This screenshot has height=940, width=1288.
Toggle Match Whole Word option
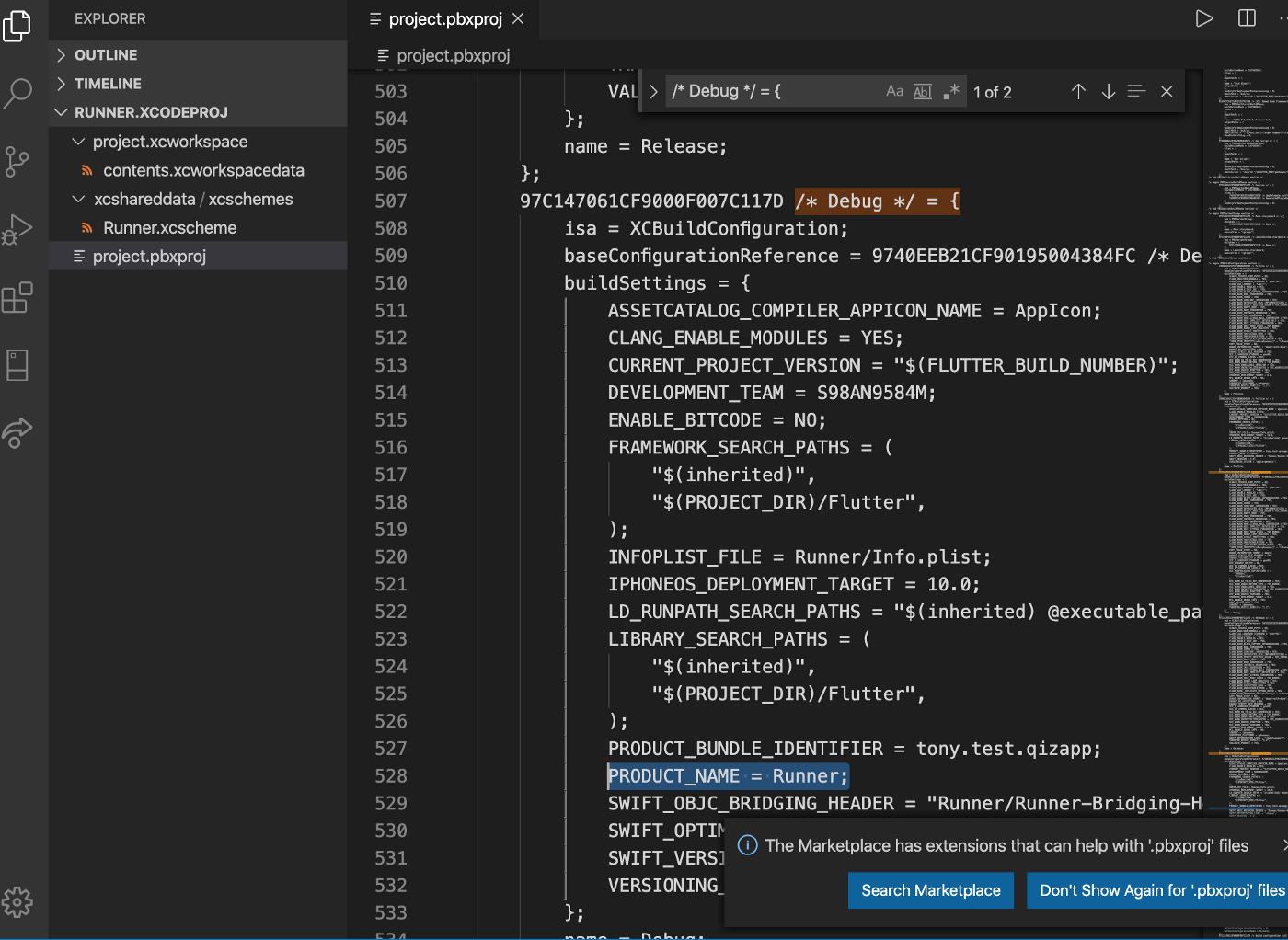click(922, 91)
